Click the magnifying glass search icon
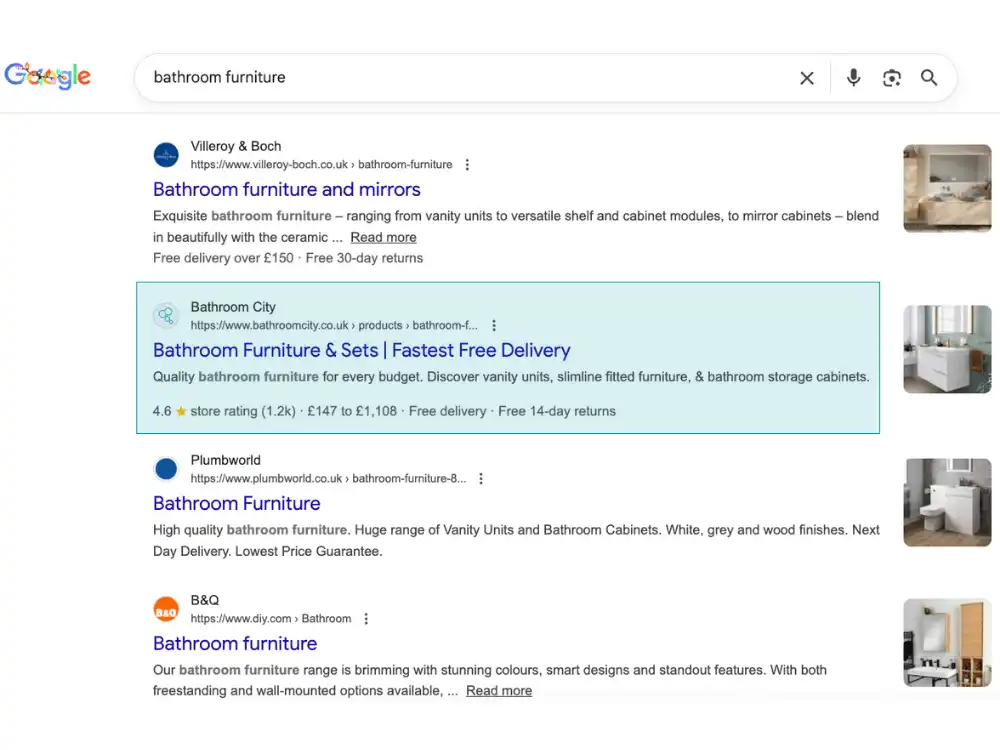Screen dimensions: 1000x750 (x=929, y=77)
